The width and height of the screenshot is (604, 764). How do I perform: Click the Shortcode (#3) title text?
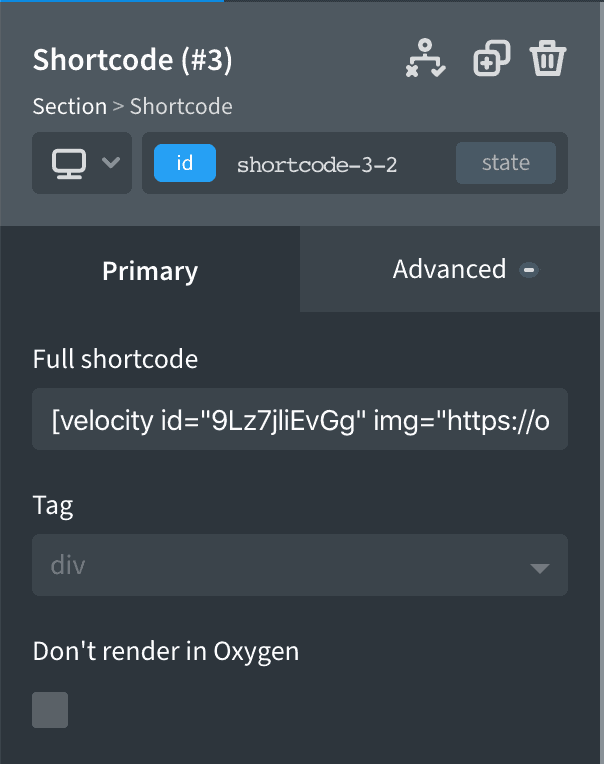point(132,60)
